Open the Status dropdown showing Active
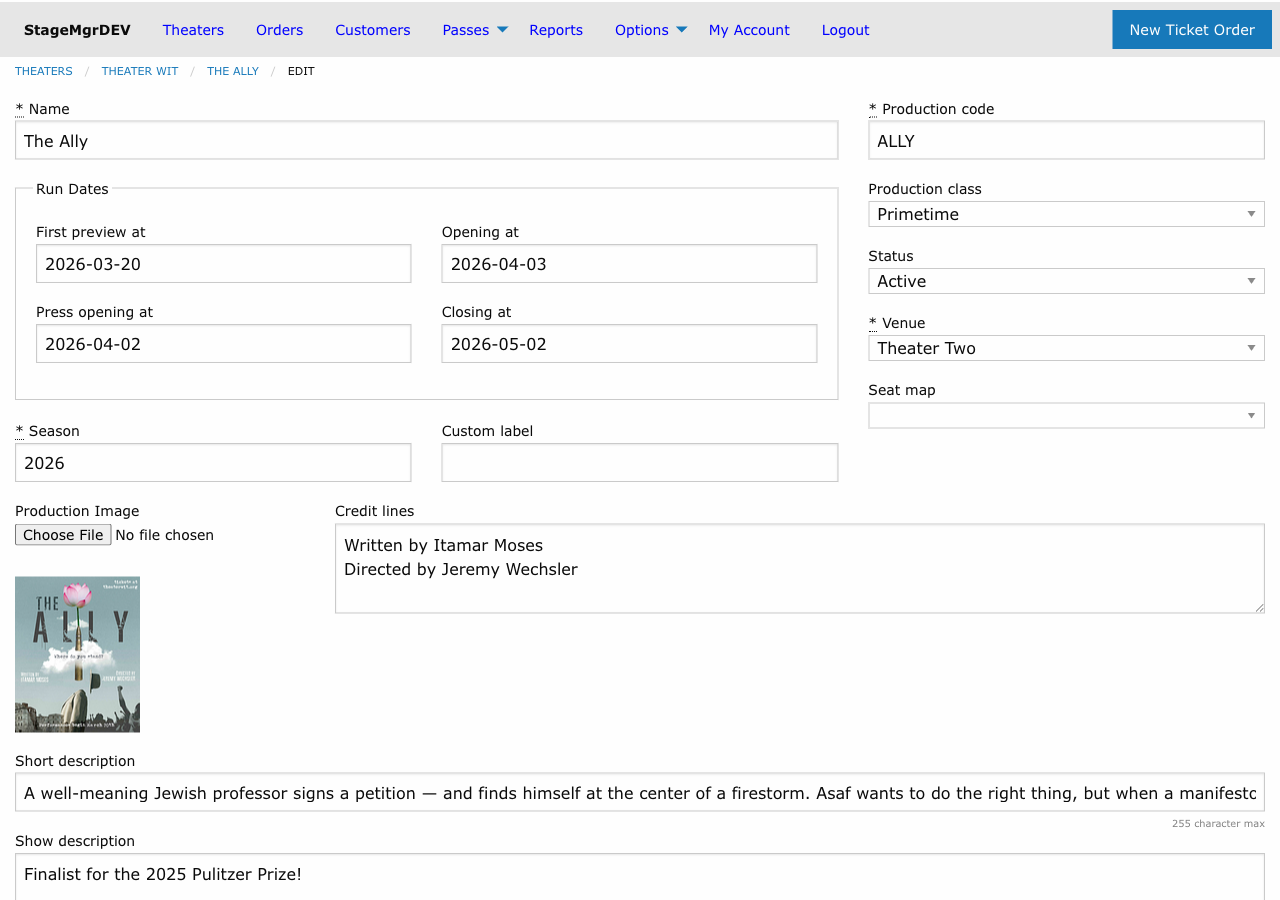 coord(1066,281)
